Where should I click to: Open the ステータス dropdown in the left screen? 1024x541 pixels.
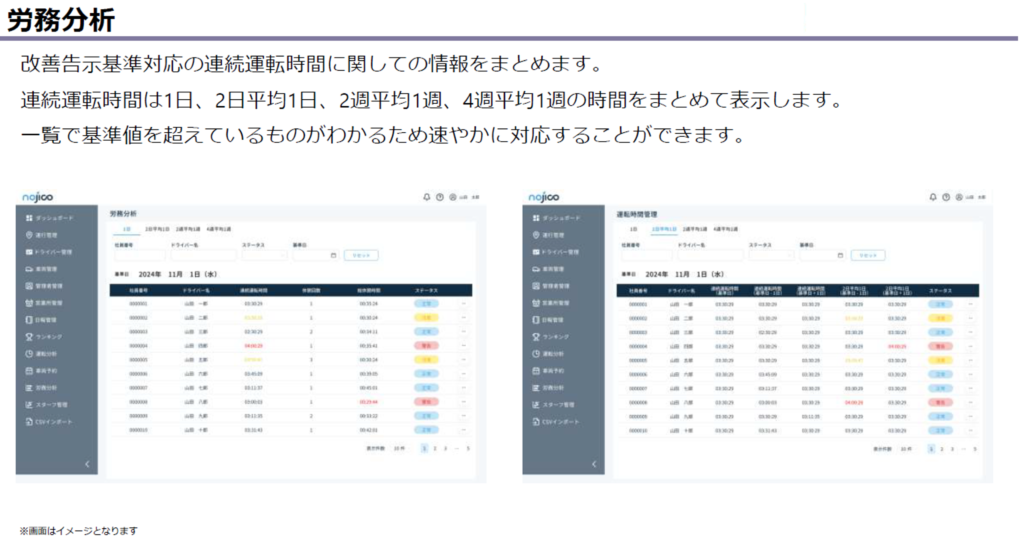point(263,255)
